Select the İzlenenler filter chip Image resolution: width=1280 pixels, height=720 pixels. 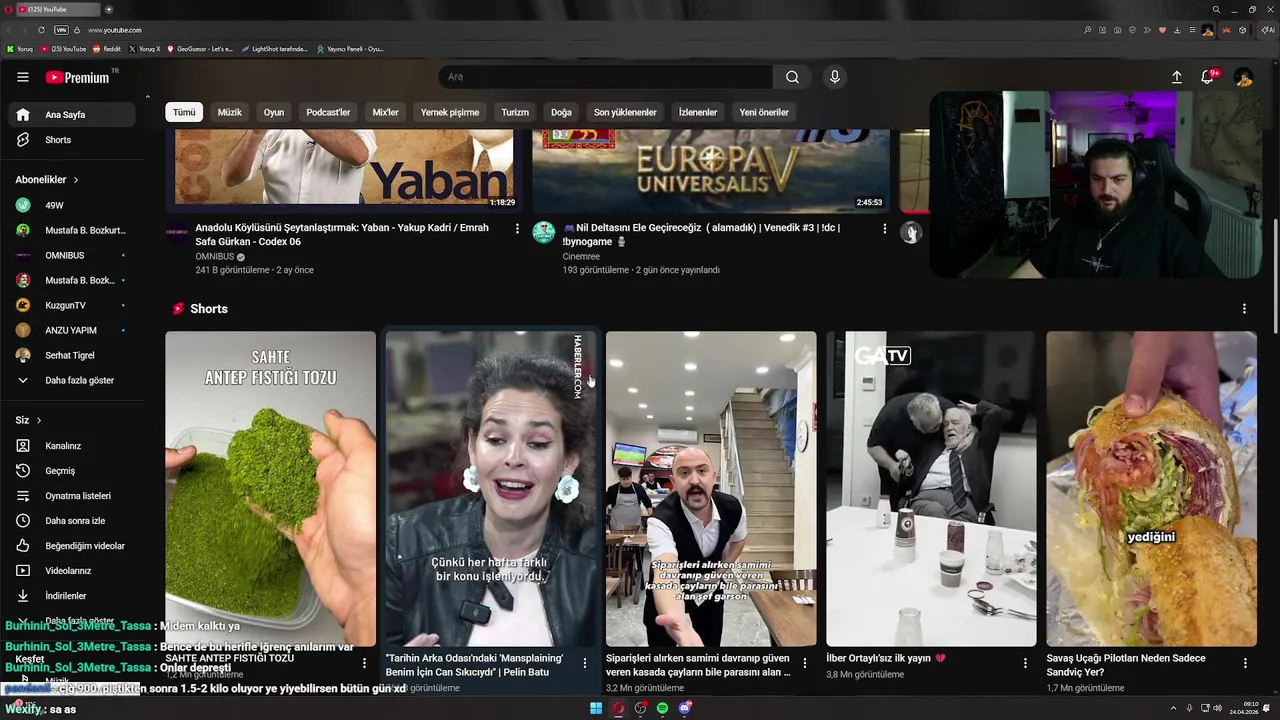point(698,112)
